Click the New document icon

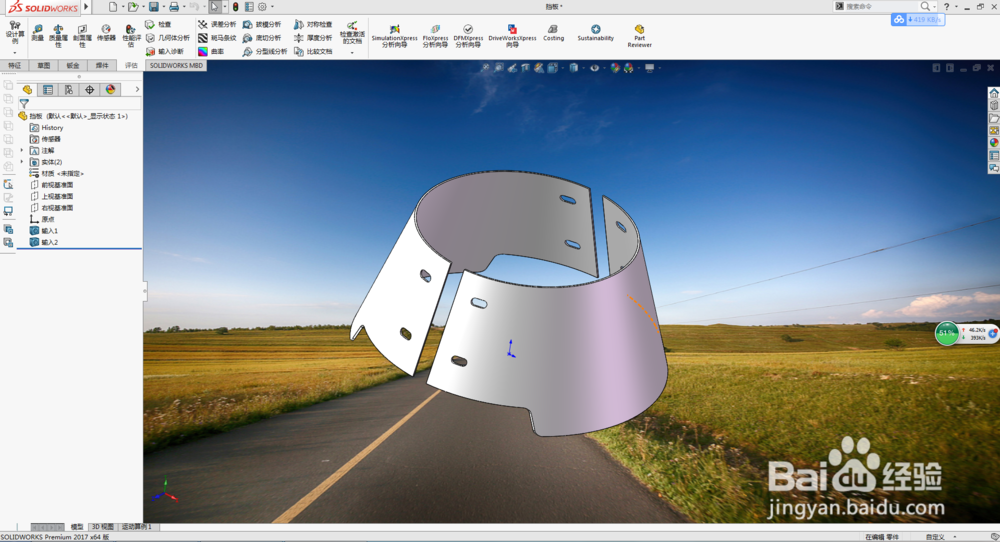point(113,7)
